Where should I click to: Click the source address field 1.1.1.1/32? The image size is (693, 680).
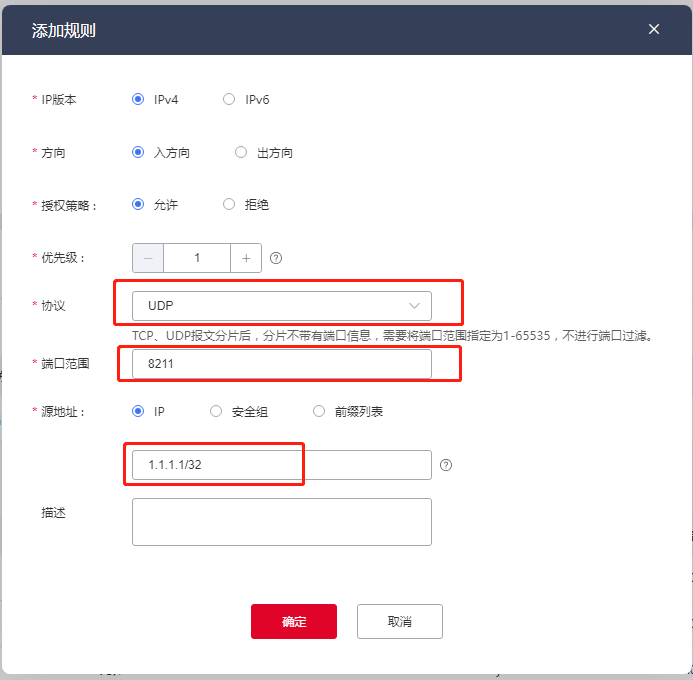[282, 465]
